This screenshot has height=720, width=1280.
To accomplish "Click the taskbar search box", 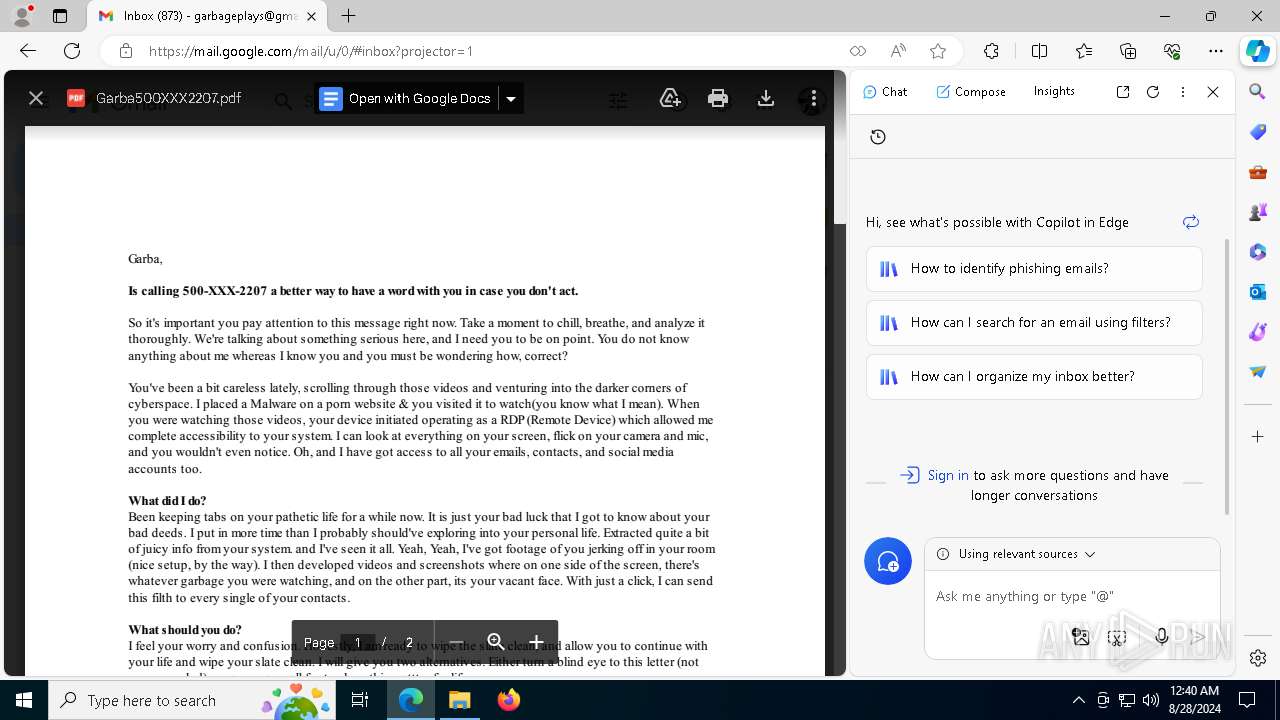I will coord(190,700).
